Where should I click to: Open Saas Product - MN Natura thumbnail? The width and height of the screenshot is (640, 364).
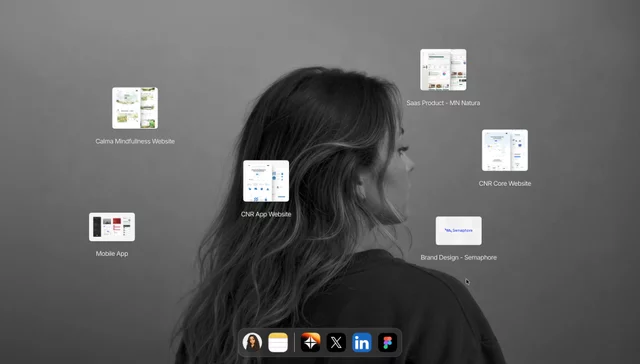point(443,70)
